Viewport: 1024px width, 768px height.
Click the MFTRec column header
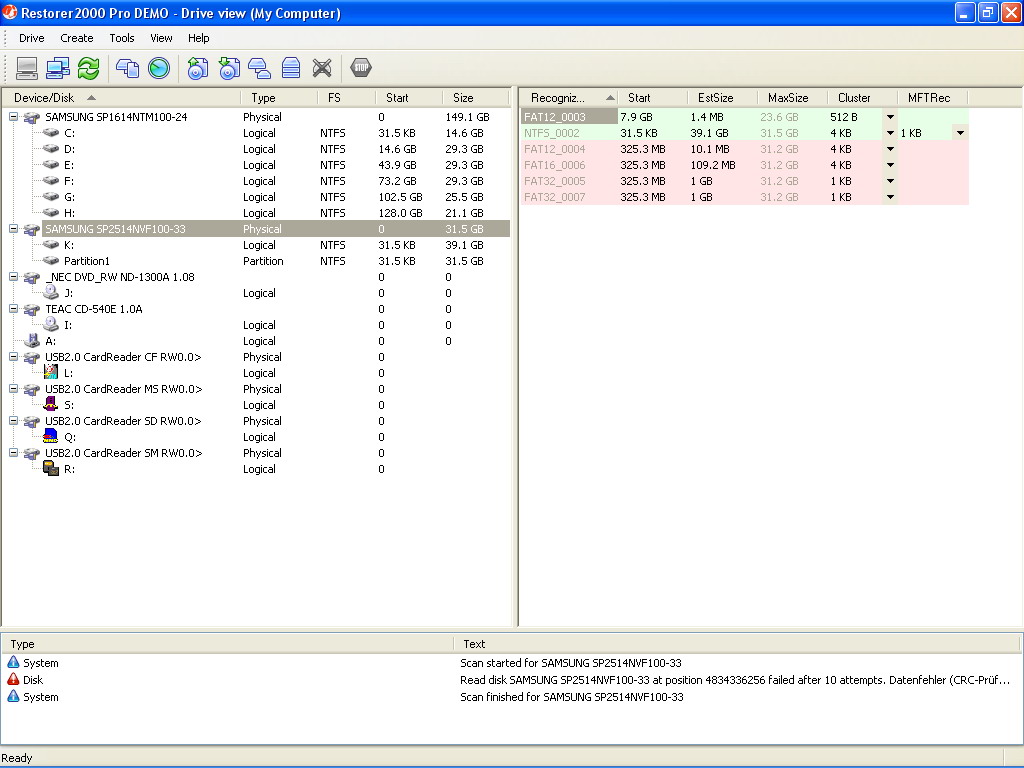tap(933, 97)
